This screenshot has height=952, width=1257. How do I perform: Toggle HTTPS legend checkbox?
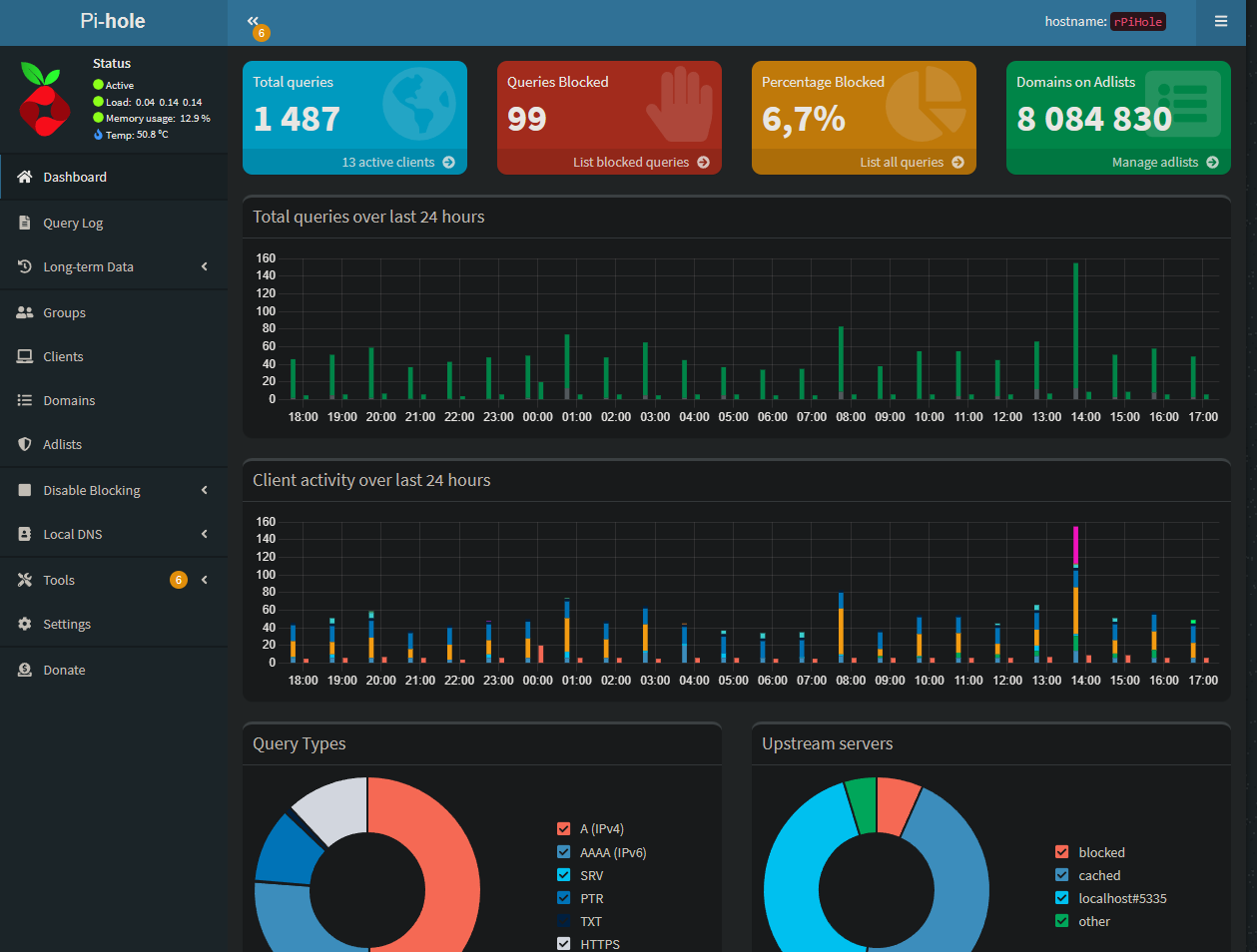coord(564,944)
